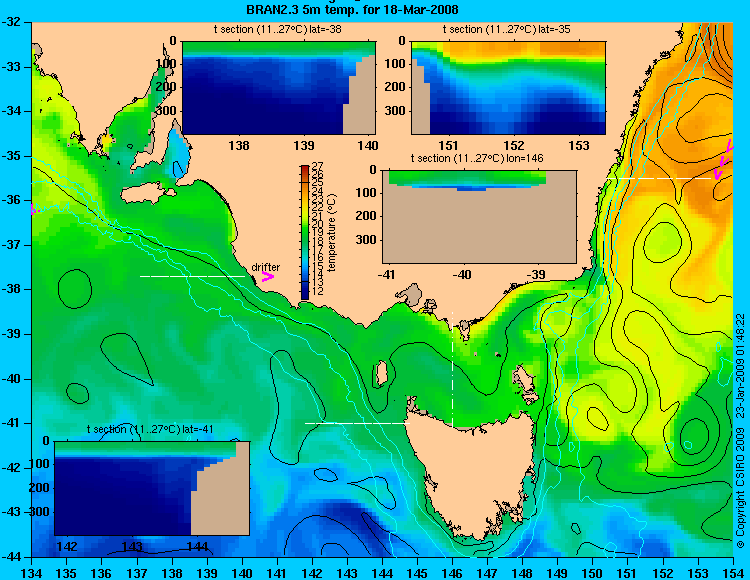Select the magenta drifter arrow marker near the coast
Viewport: 750px width, 580px height.
267,276
